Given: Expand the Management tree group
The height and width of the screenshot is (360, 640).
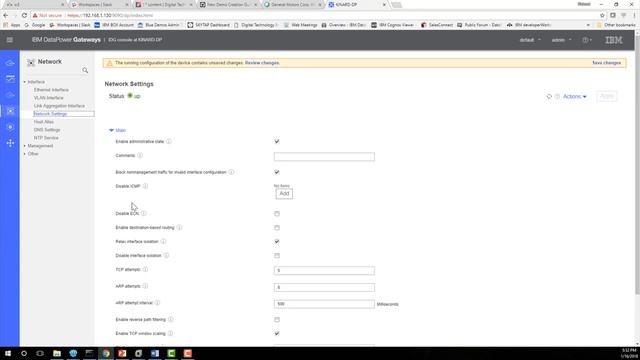Looking at the screenshot, I should tap(24, 146).
